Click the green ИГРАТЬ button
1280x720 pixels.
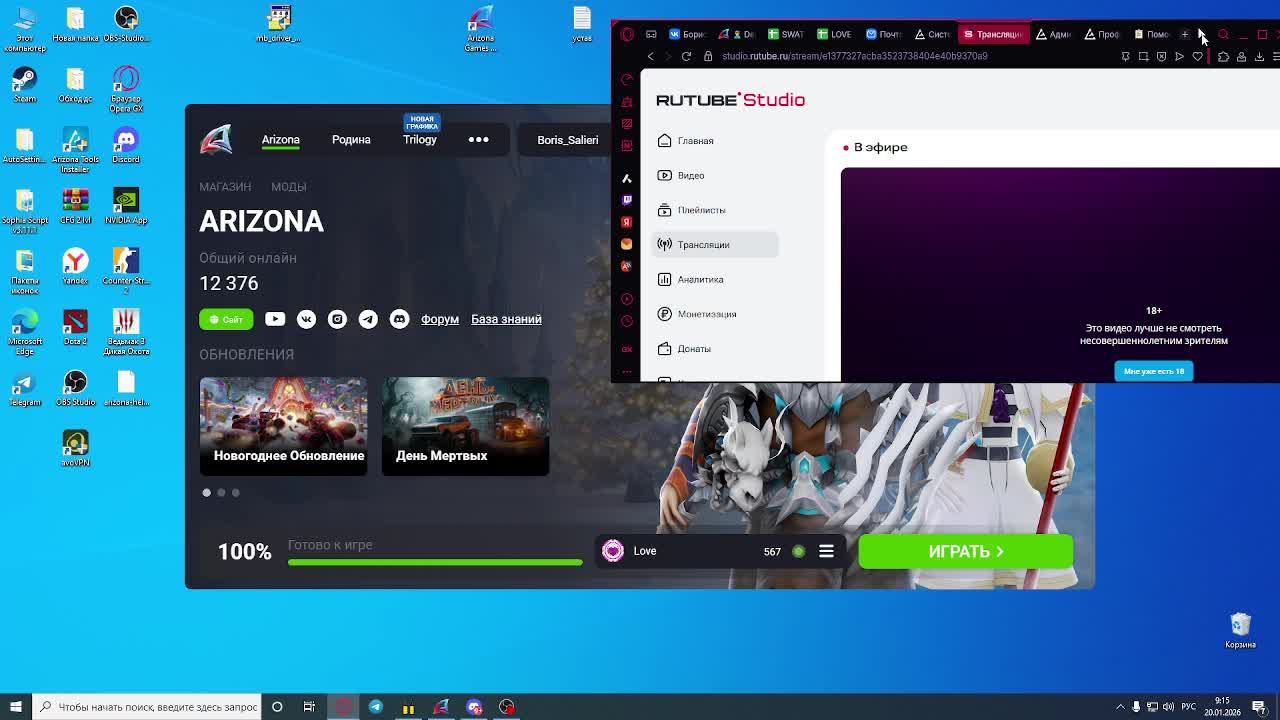tap(965, 551)
